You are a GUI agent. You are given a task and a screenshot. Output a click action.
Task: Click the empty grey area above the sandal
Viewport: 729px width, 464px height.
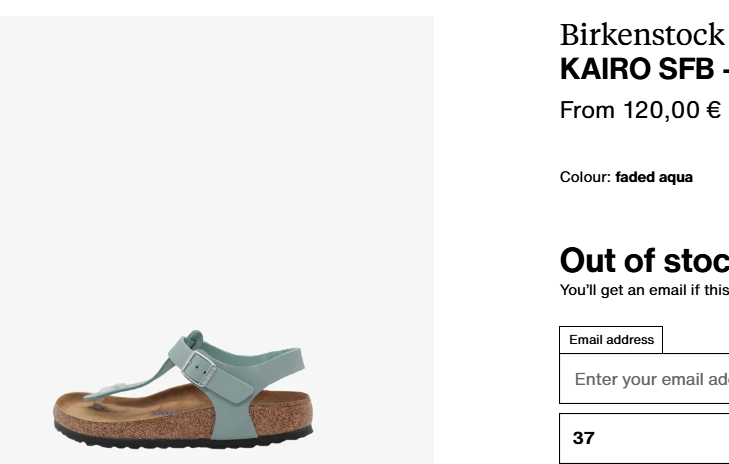coord(217,163)
